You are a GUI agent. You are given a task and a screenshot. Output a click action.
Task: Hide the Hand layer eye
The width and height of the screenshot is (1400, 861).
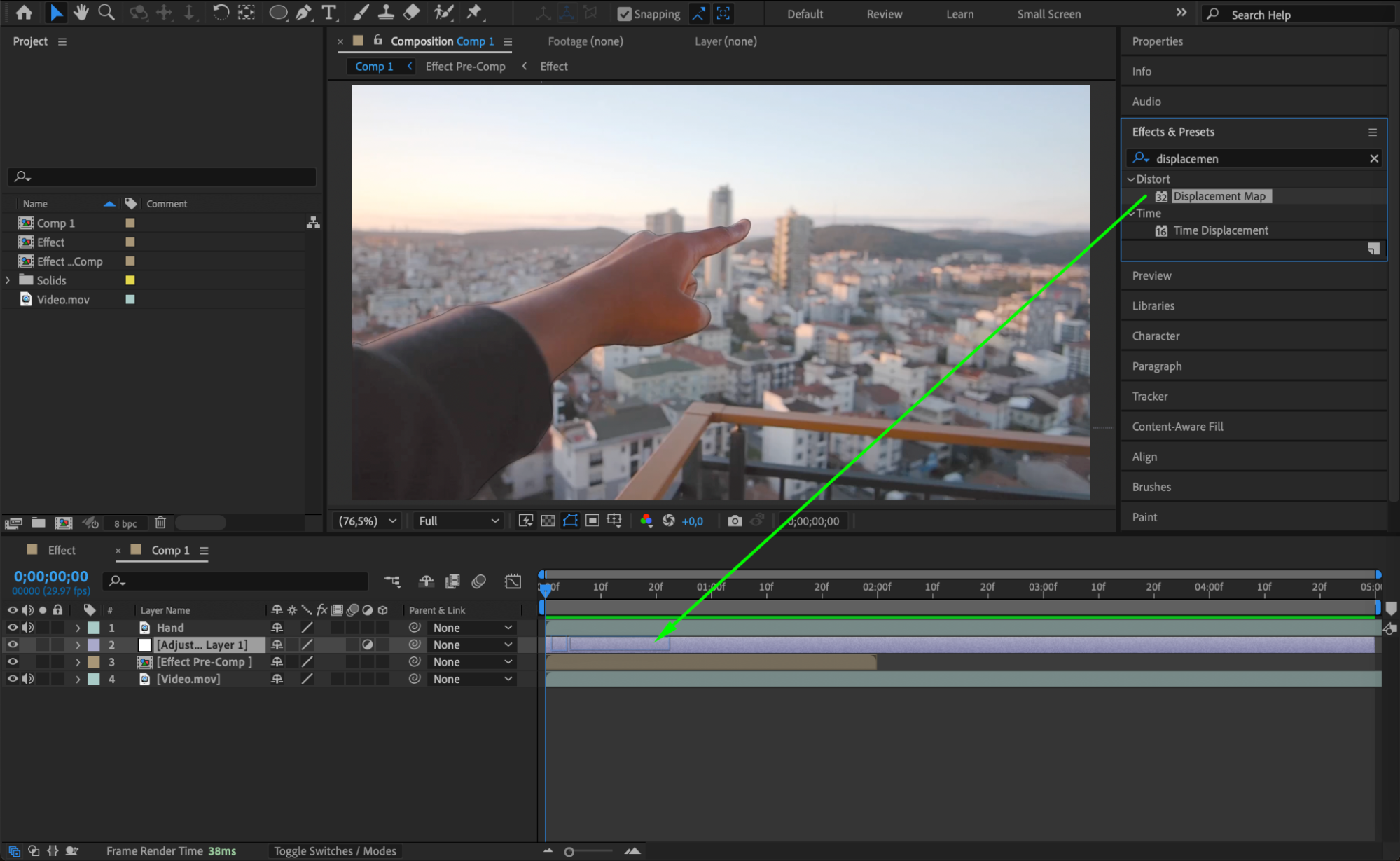click(13, 628)
